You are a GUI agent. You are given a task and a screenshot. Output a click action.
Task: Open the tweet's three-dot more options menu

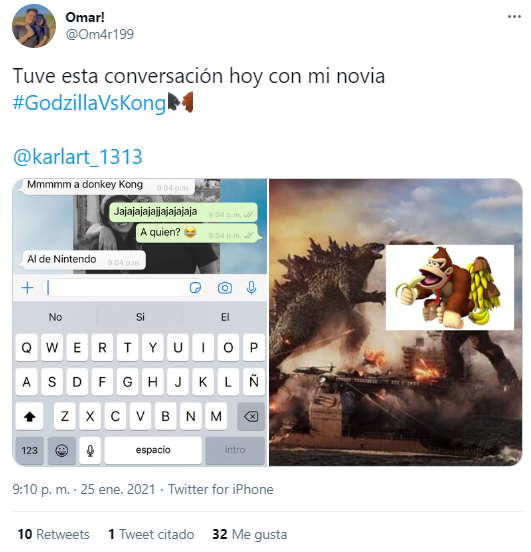pos(513,17)
